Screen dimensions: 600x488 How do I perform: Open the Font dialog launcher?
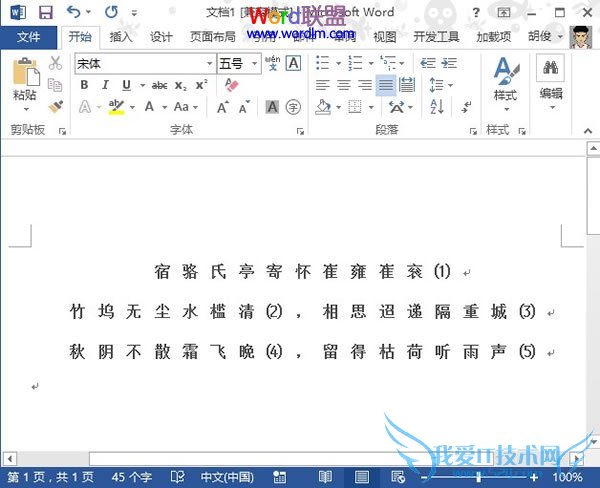[x=300, y=131]
